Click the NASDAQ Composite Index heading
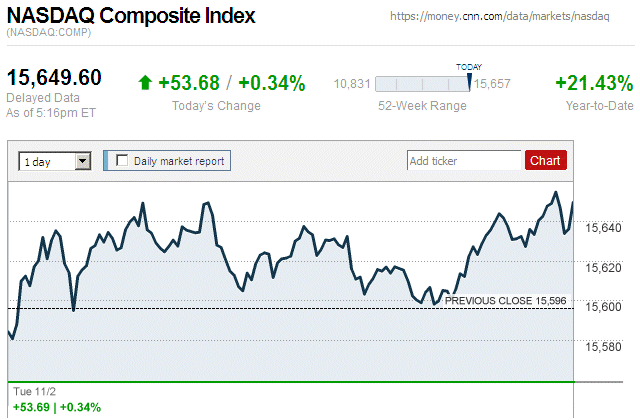 [131, 16]
